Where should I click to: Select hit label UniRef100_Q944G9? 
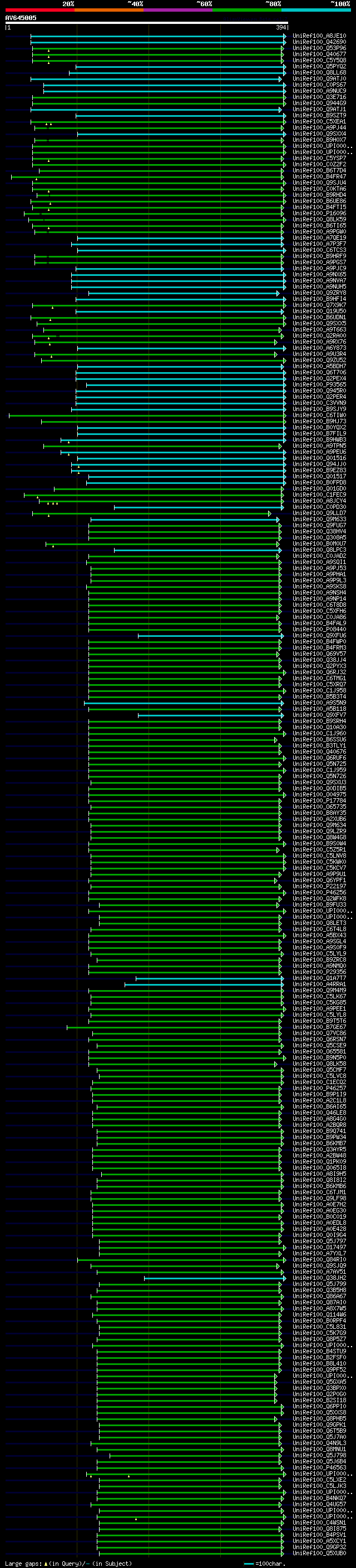(319, 103)
